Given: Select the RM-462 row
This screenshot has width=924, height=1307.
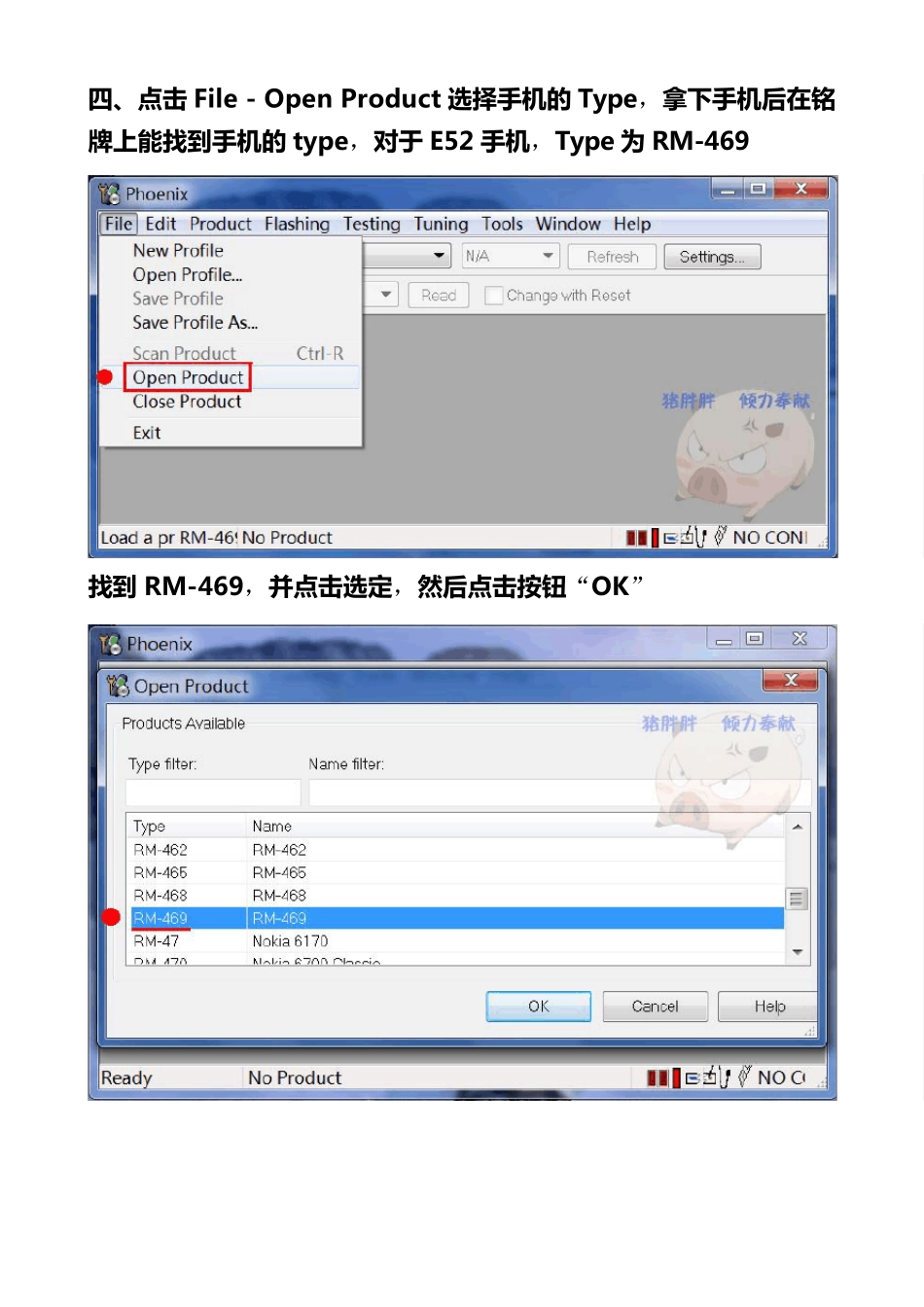Looking at the screenshot, I should click(456, 850).
